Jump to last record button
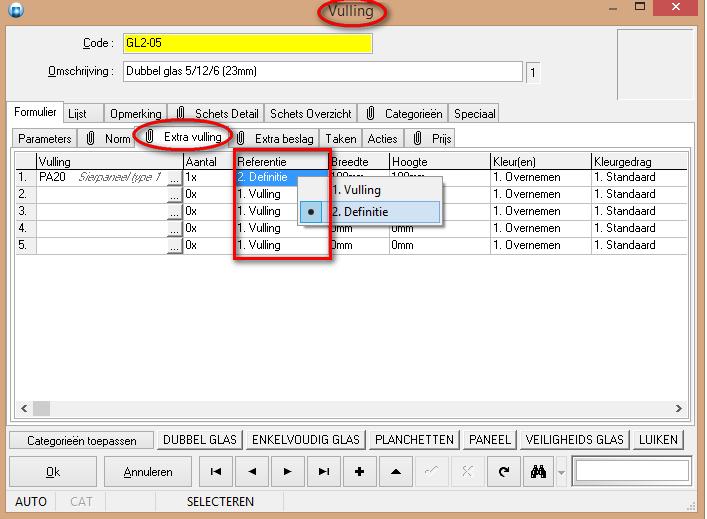 tap(324, 472)
